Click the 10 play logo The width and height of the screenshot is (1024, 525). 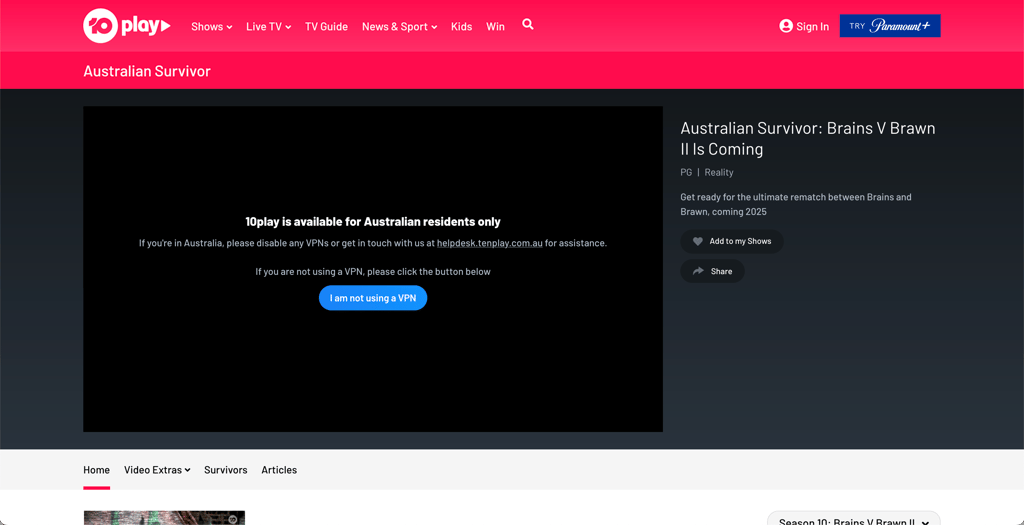click(x=127, y=26)
